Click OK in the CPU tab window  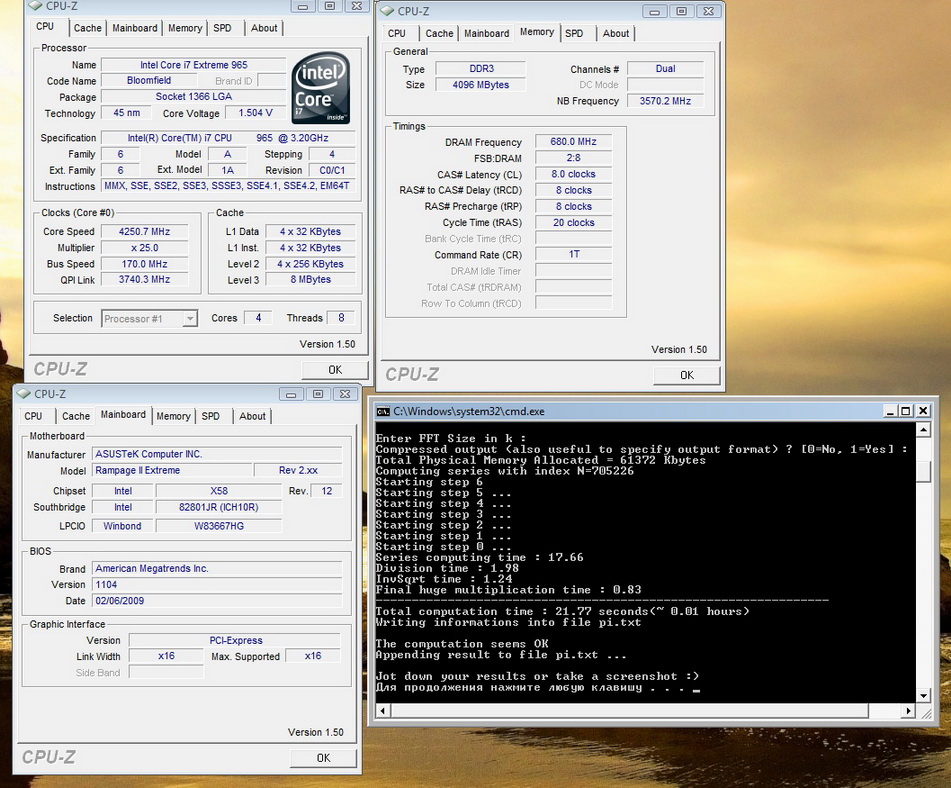point(335,369)
